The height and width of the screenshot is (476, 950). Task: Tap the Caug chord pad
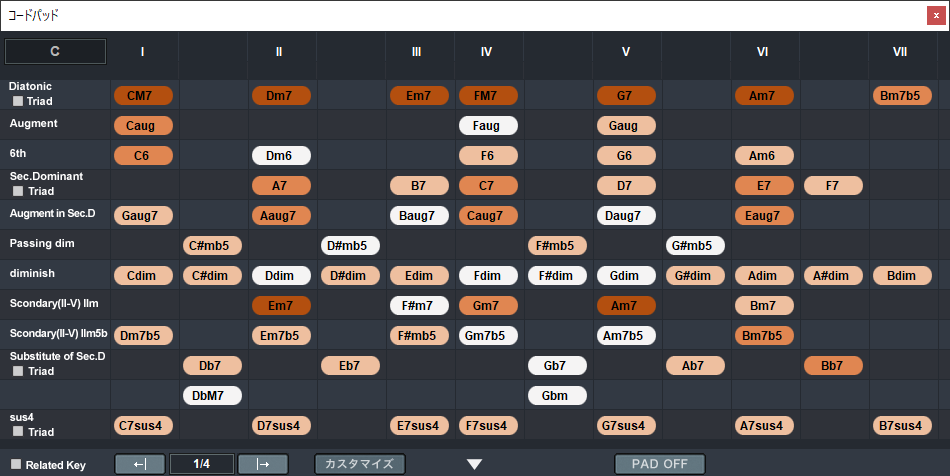pos(143,126)
